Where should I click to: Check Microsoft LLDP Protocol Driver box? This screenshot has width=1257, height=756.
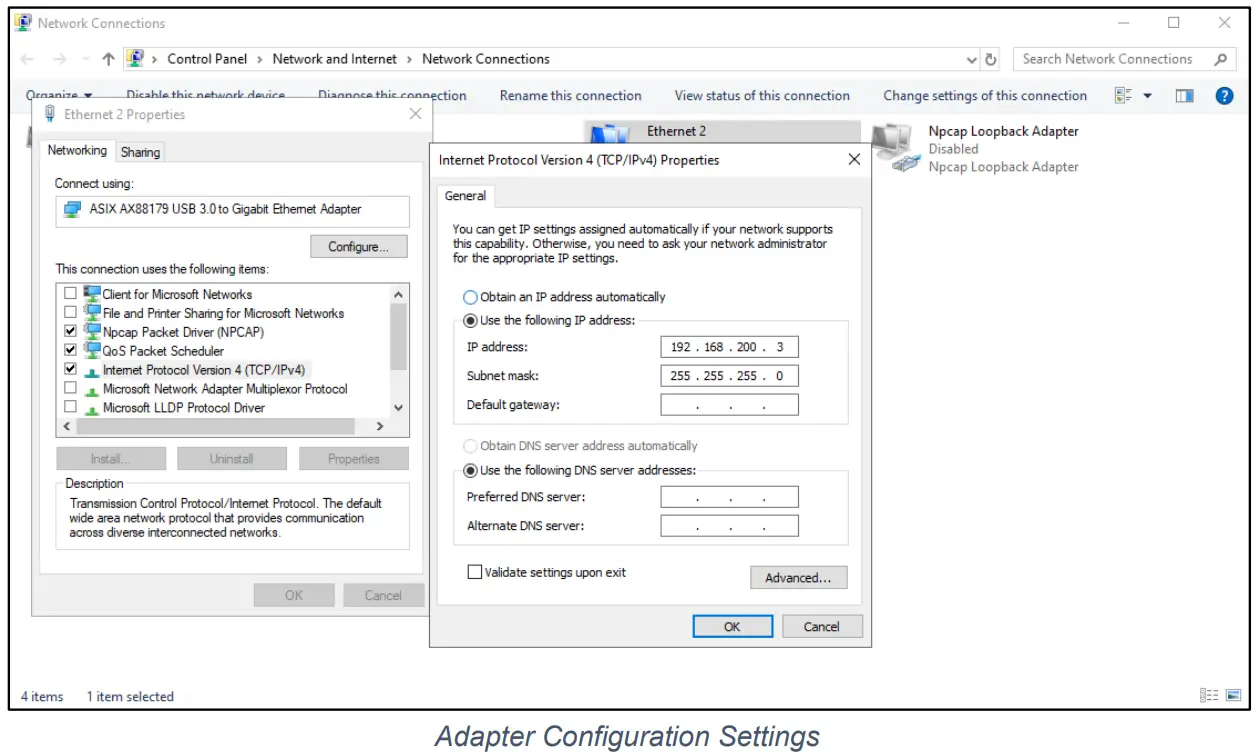pyautogui.click(x=70, y=407)
